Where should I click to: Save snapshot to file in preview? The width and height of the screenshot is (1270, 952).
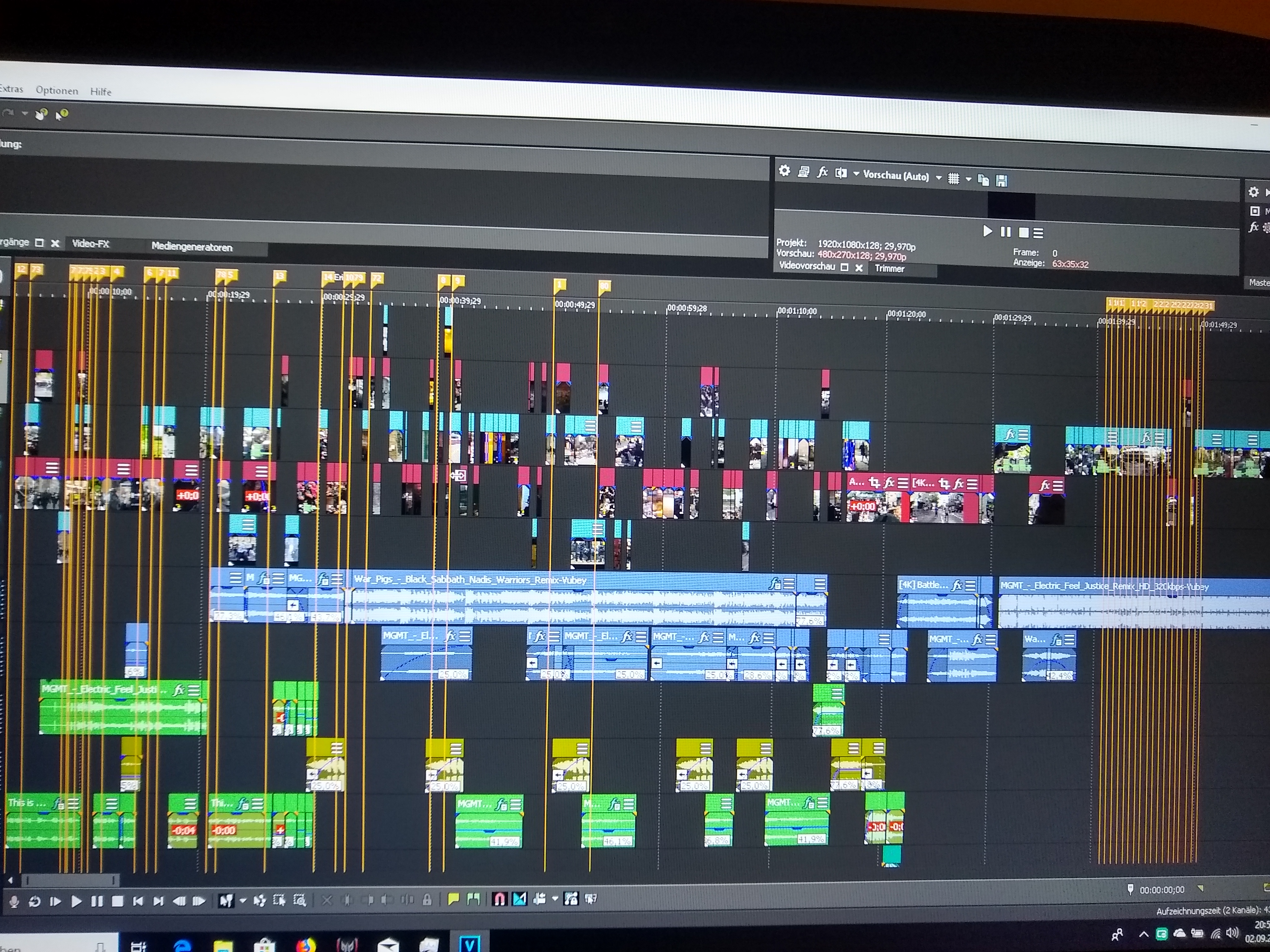coord(1001,181)
